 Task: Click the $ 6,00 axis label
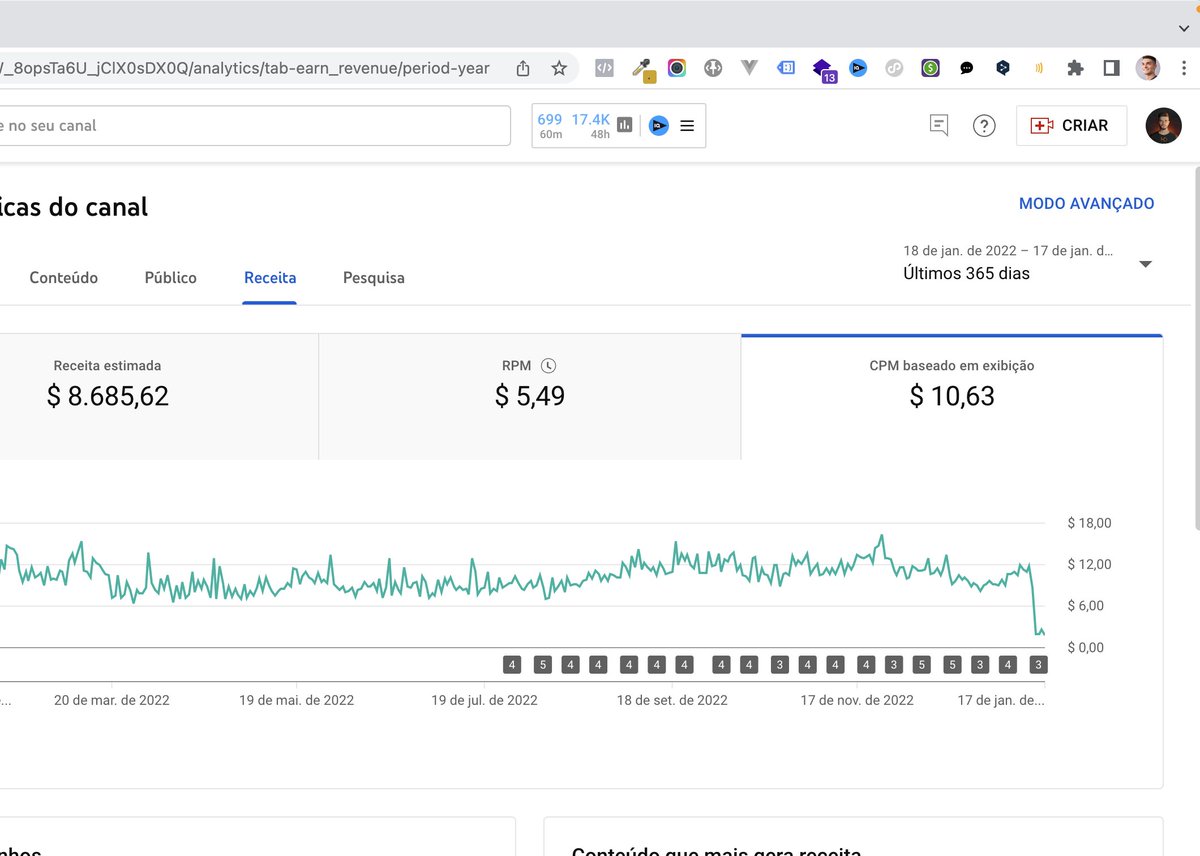[1086, 606]
